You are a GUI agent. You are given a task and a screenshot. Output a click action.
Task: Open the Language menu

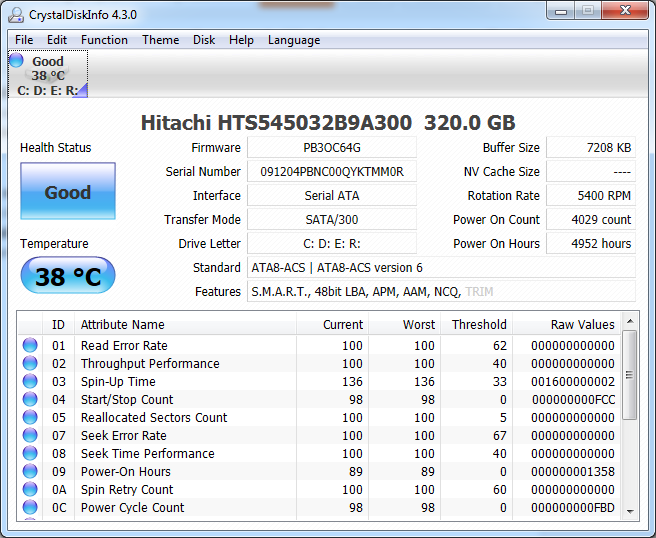tap(294, 40)
